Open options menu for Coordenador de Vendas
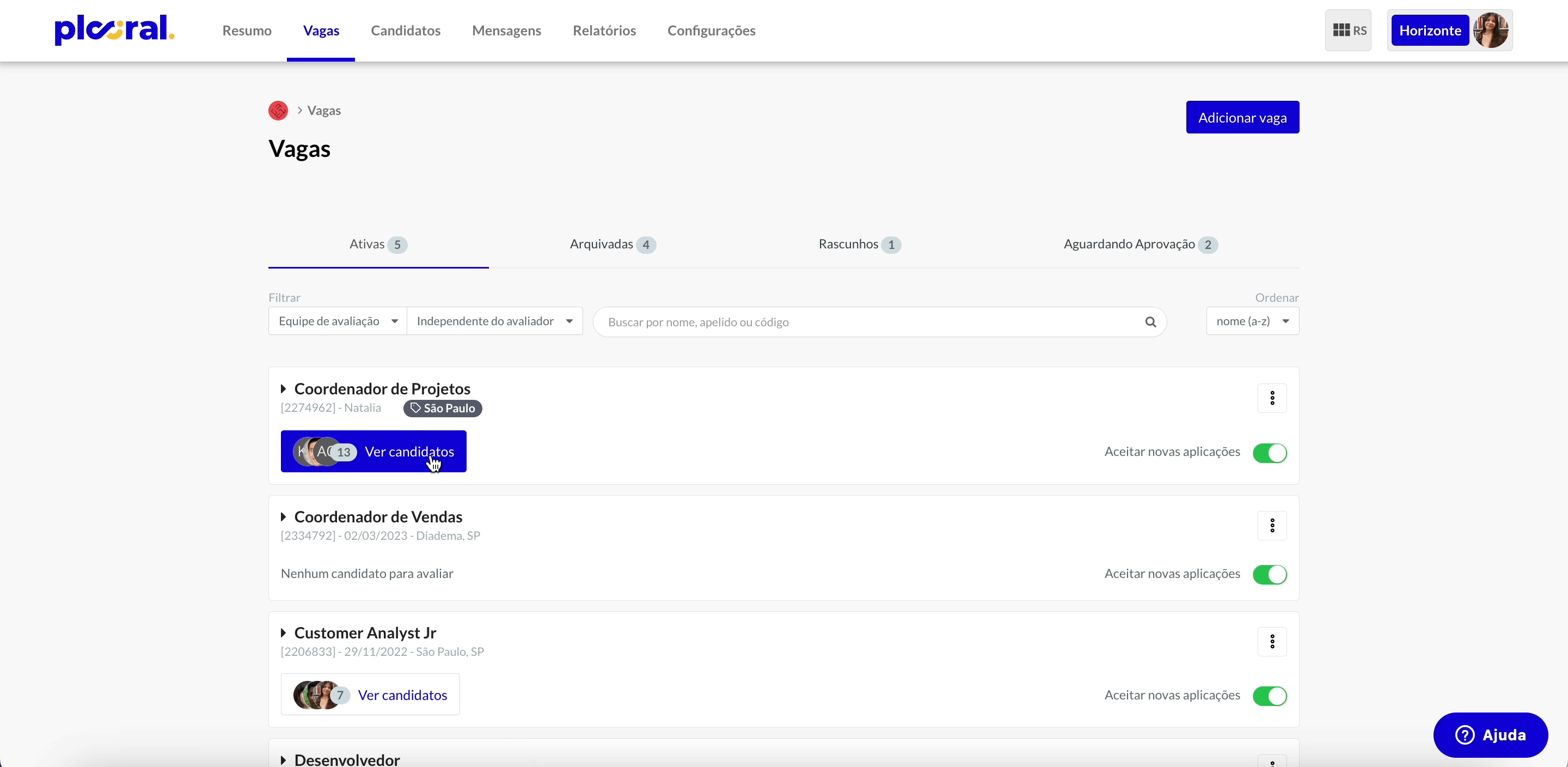Image resolution: width=1568 pixels, height=767 pixels. [x=1272, y=525]
